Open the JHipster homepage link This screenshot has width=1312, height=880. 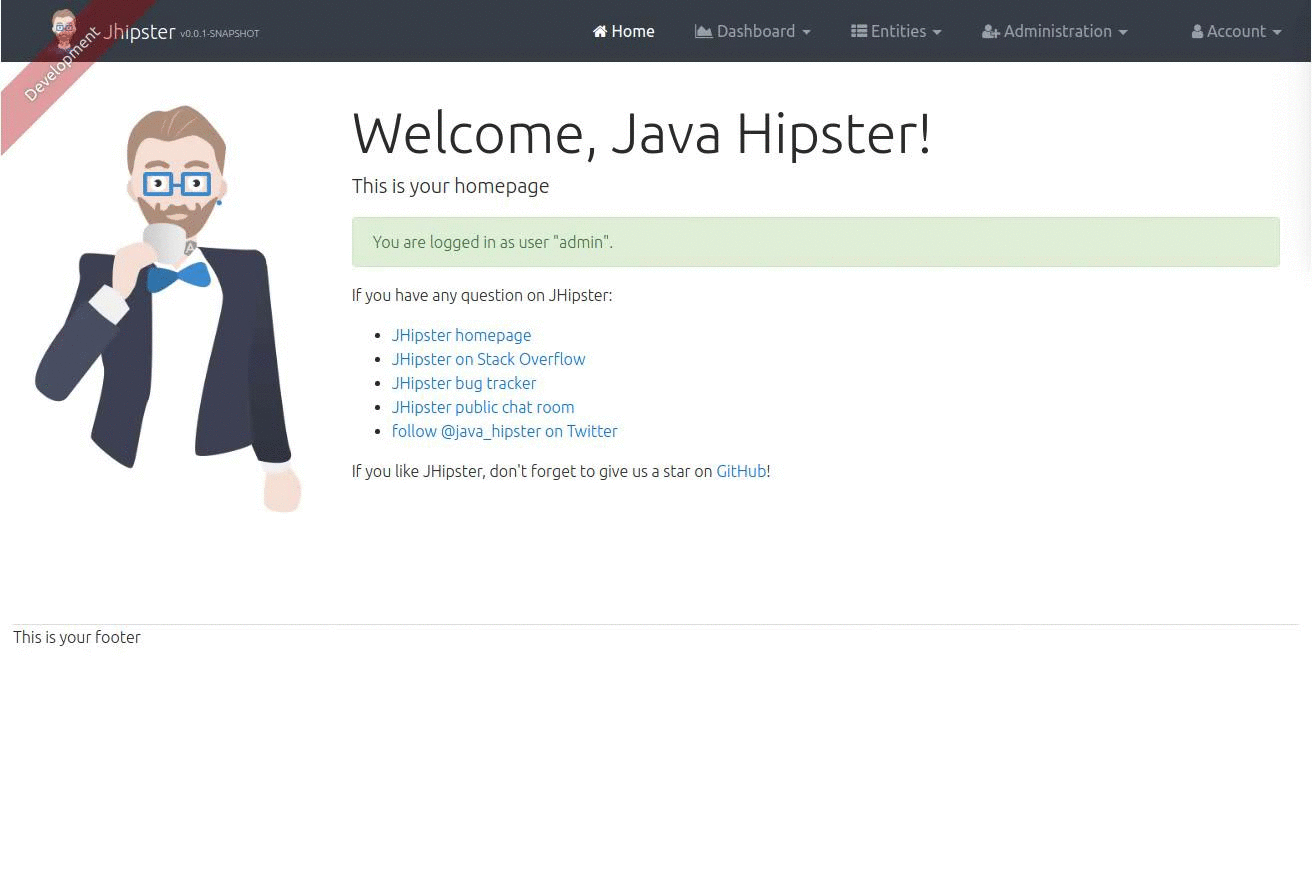461,335
